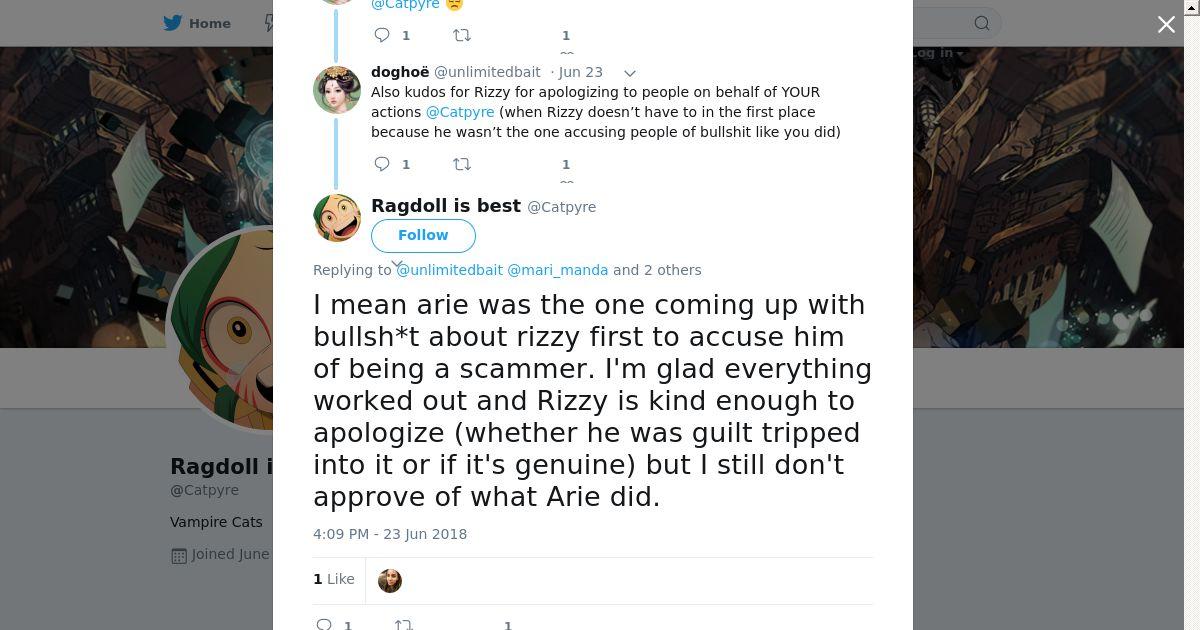1200x630 pixels.
Task: Click reply icon under the main tweet
Action: pos(324,625)
